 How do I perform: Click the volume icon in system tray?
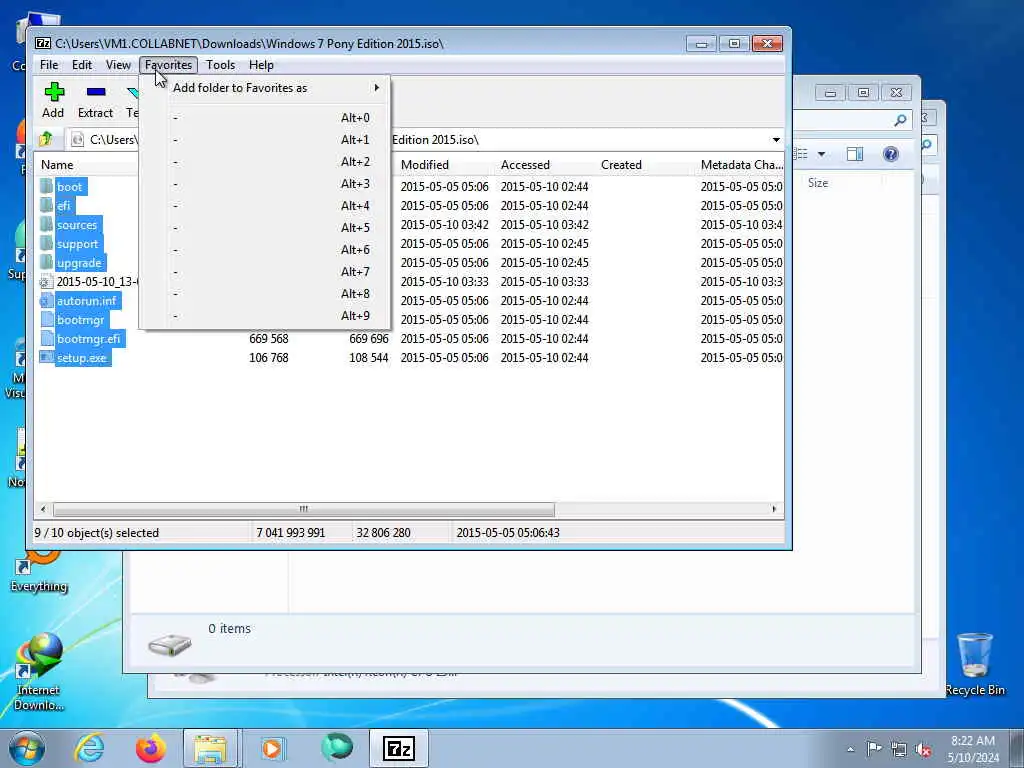pos(923,749)
